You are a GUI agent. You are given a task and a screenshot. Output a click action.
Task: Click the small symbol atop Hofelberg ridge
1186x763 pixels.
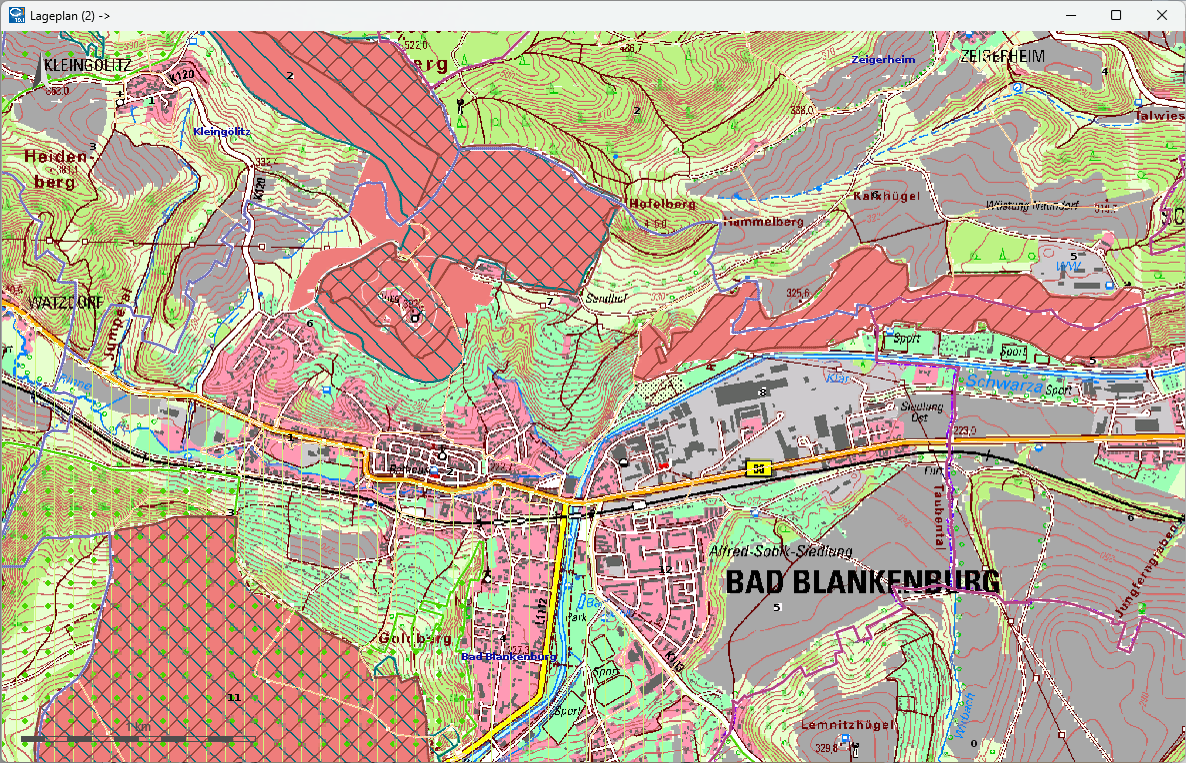click(x=615, y=156)
